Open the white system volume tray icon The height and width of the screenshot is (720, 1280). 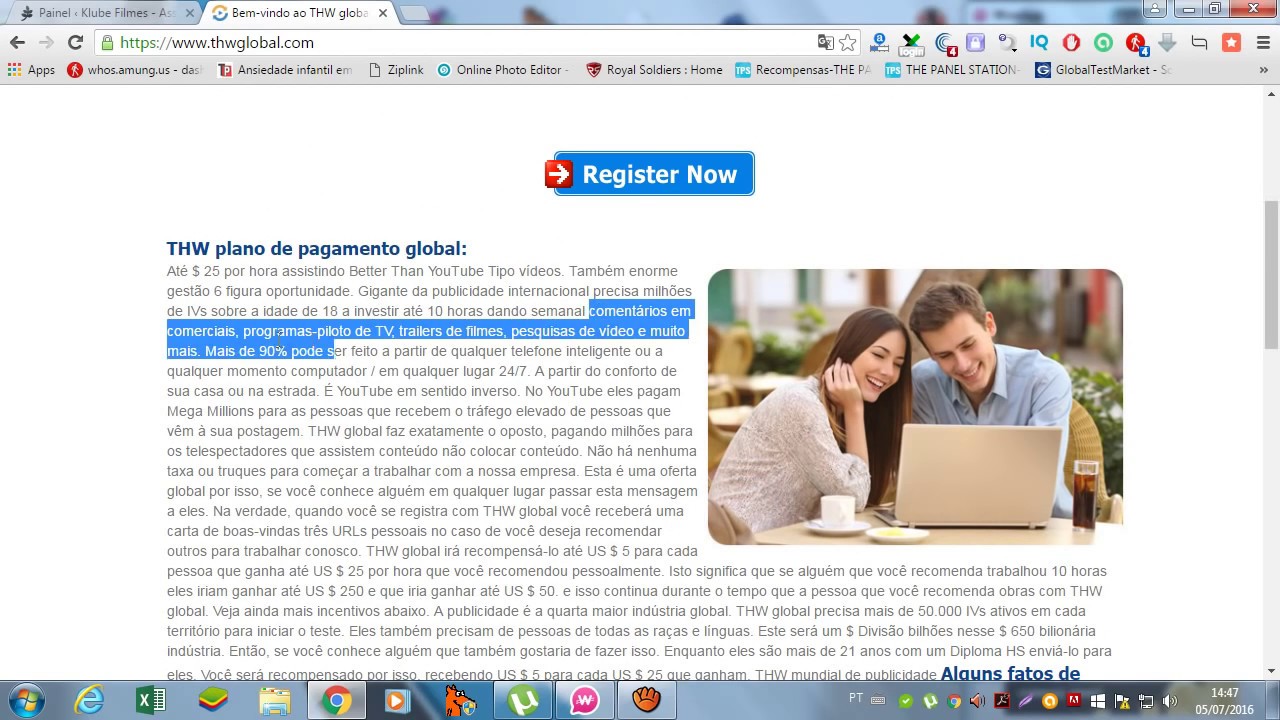click(1170, 700)
